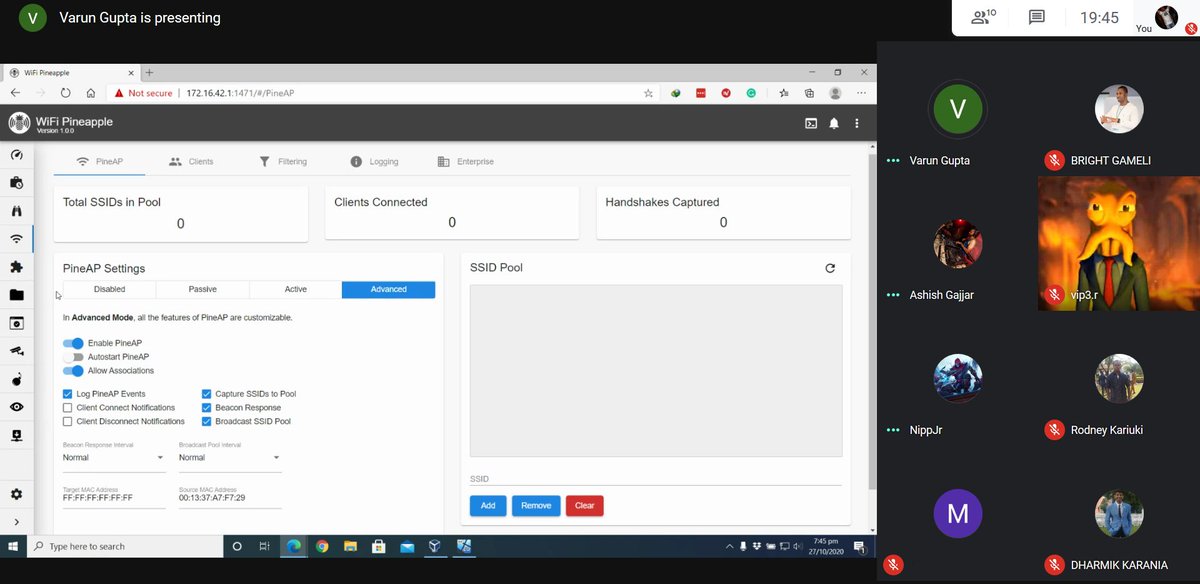The width and height of the screenshot is (1200, 584).
Task: Open browser Collections icon
Action: tap(809, 93)
